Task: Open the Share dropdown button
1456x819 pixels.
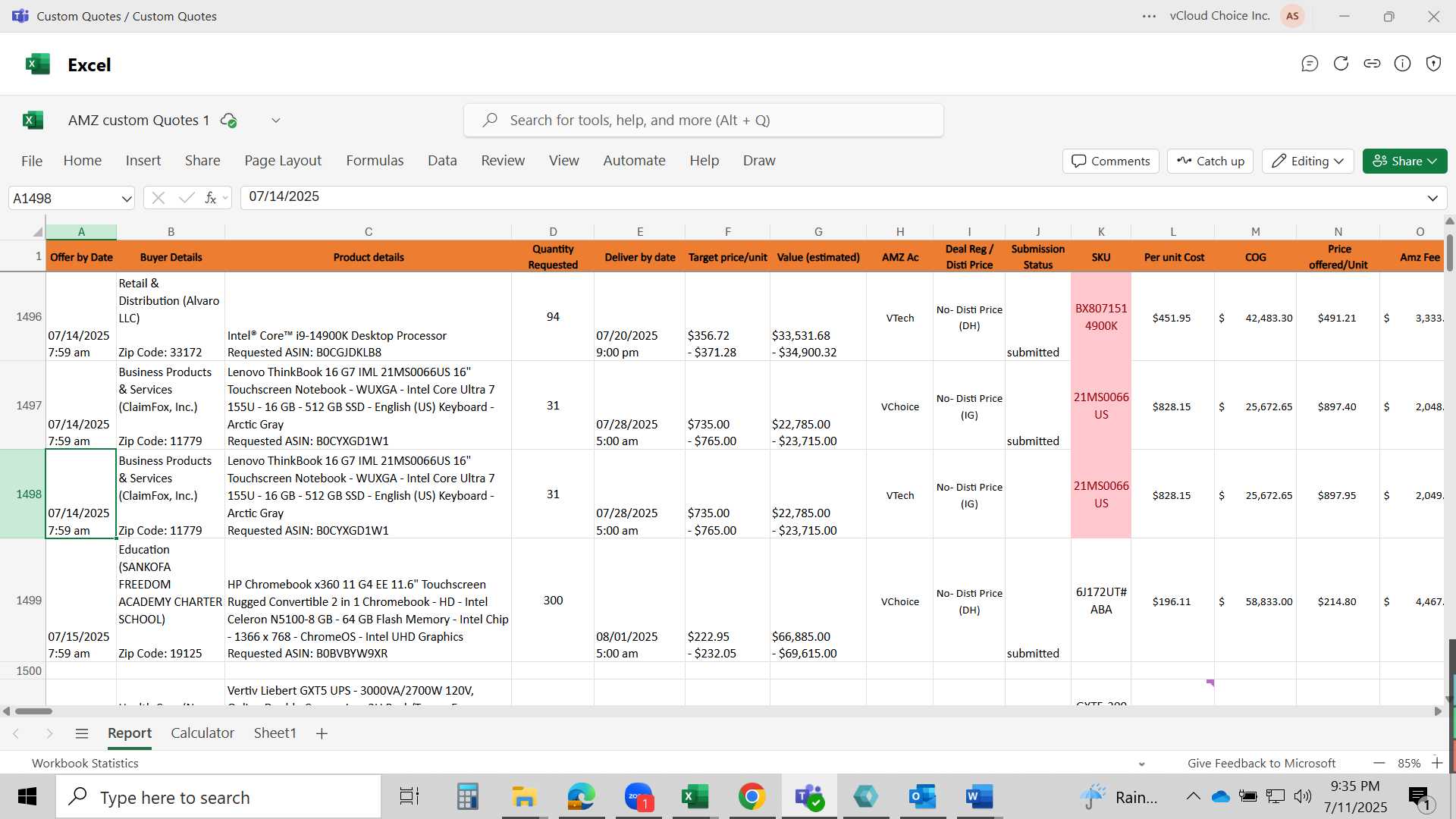Action: click(x=1404, y=161)
